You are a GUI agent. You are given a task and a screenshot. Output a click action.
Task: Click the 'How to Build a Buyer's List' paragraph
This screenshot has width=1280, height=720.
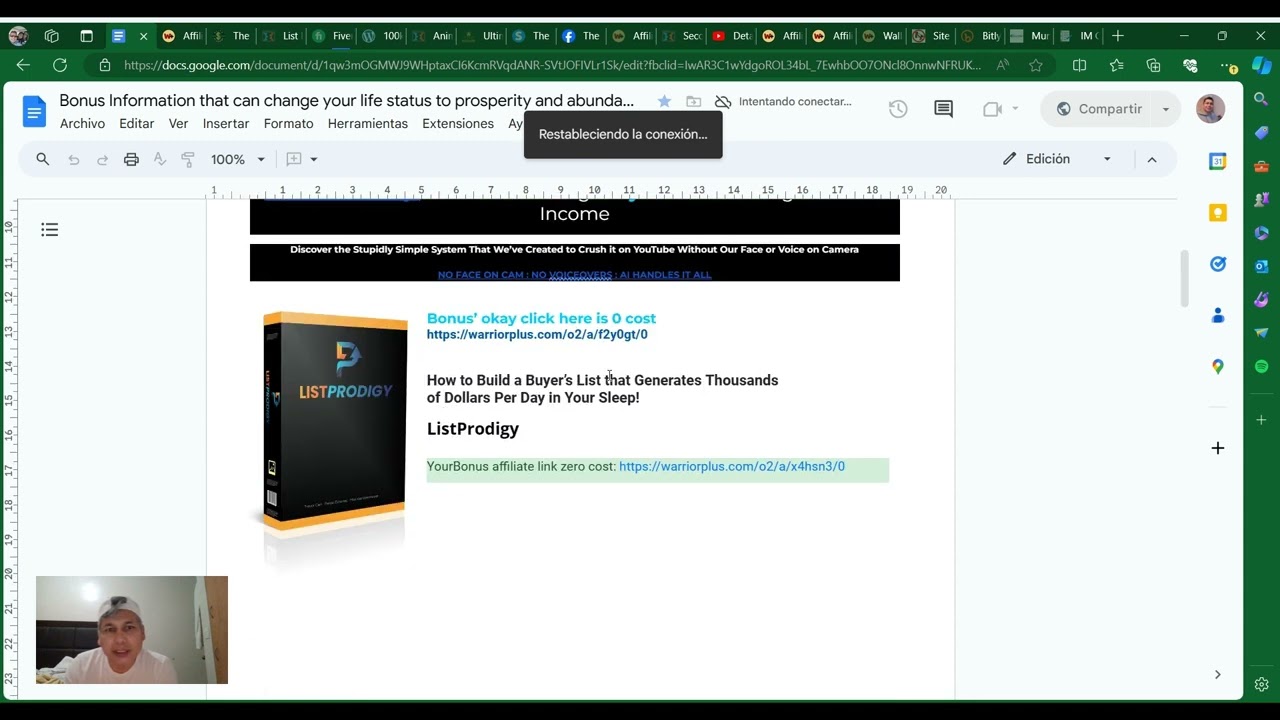click(x=602, y=389)
